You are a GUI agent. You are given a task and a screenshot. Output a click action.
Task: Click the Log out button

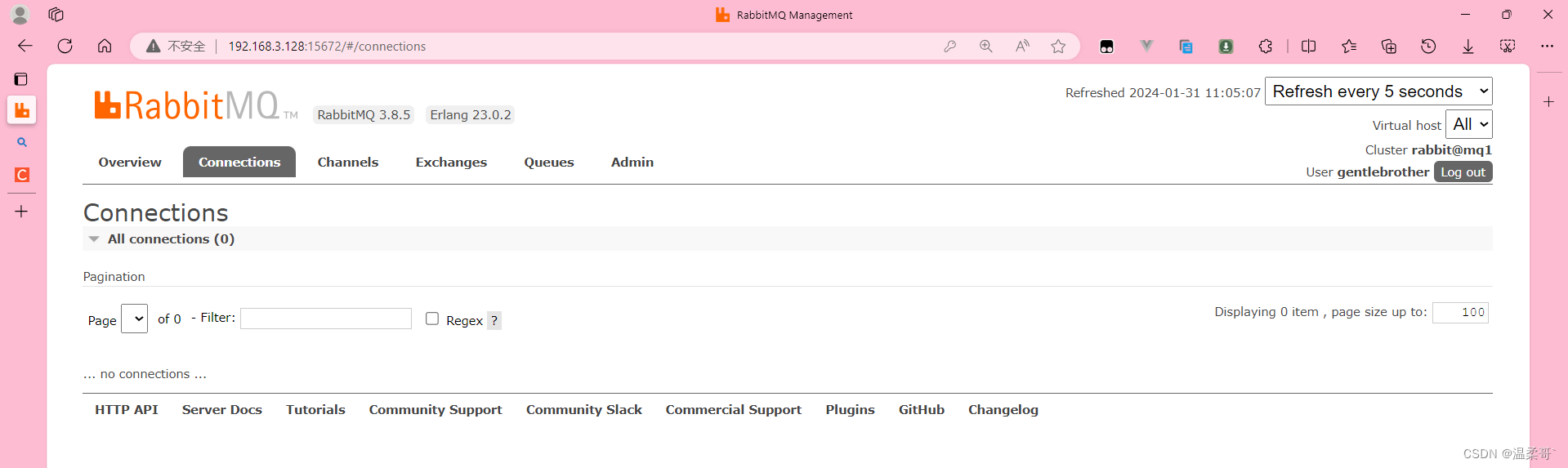tap(1463, 172)
